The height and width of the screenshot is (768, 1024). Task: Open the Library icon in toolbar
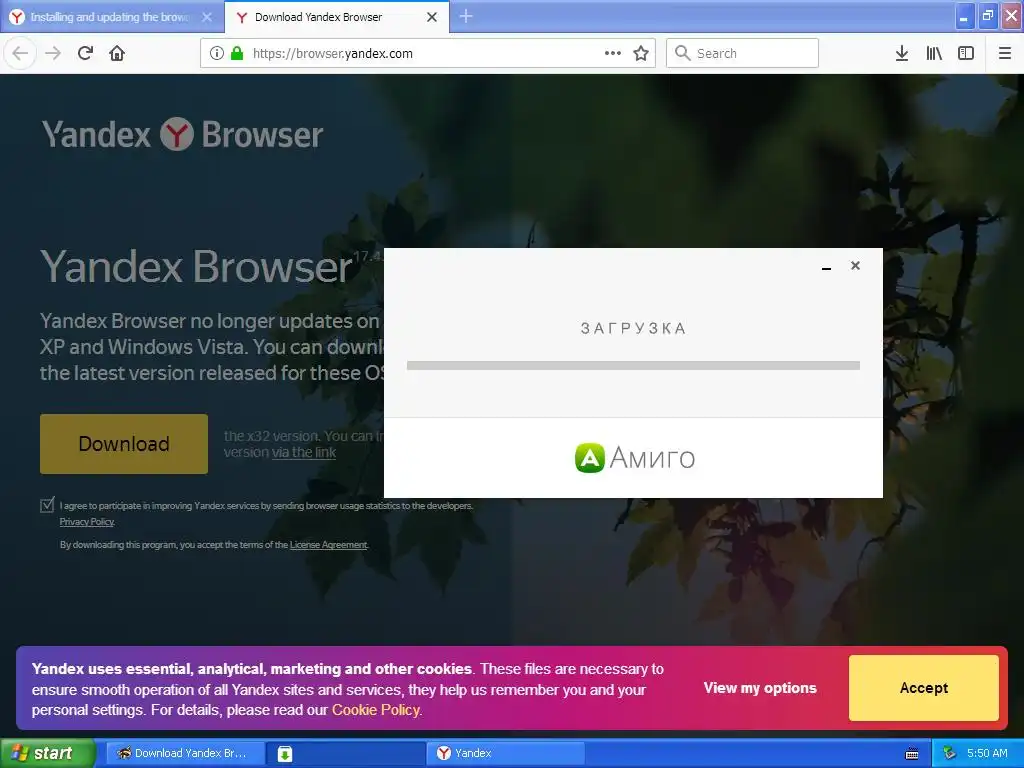(934, 53)
